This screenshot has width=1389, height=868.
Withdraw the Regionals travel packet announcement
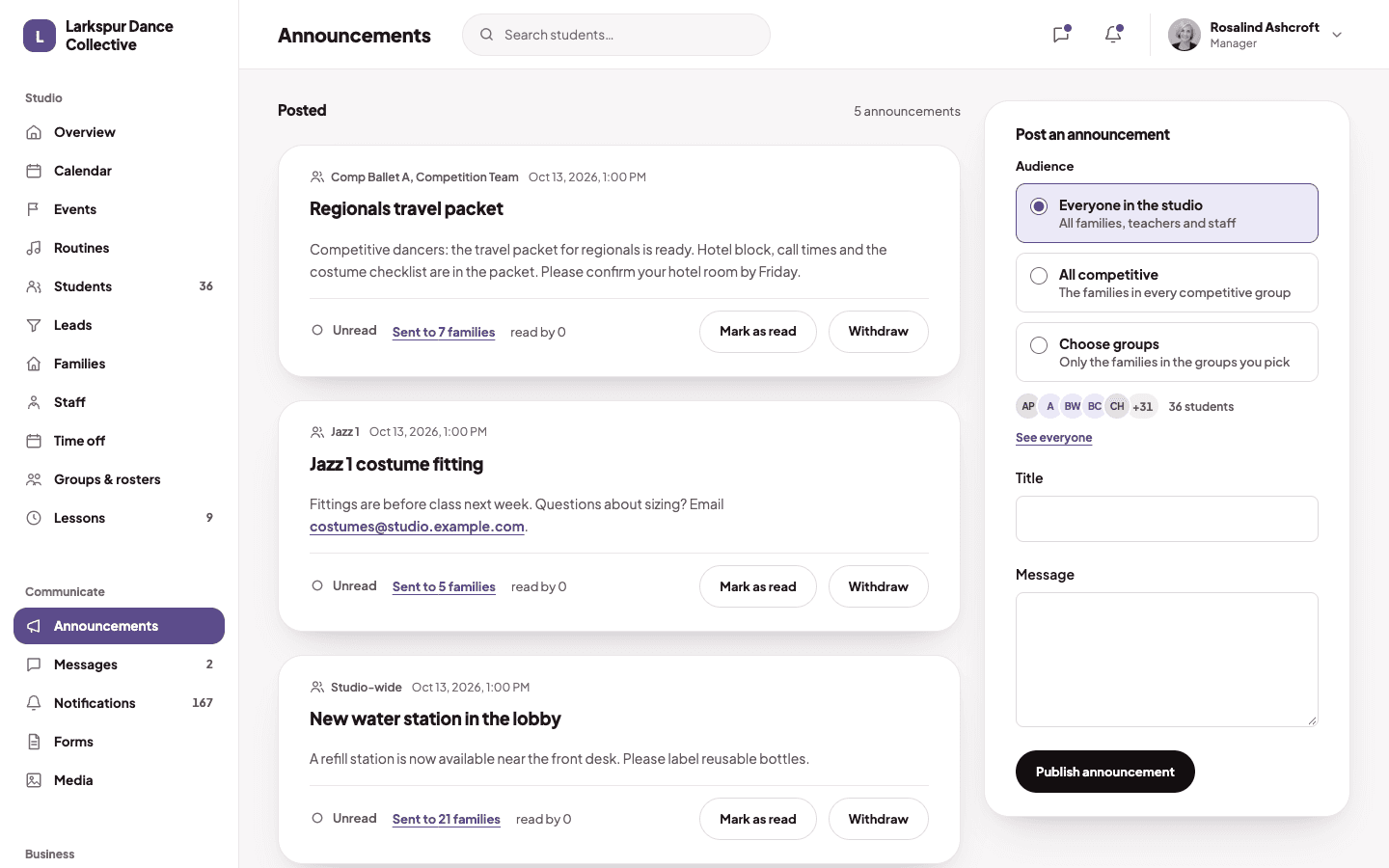coord(879,332)
